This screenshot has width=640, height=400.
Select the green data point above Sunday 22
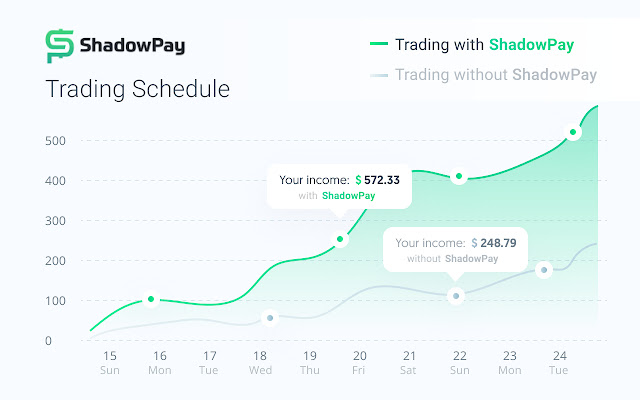pyautogui.click(x=459, y=177)
